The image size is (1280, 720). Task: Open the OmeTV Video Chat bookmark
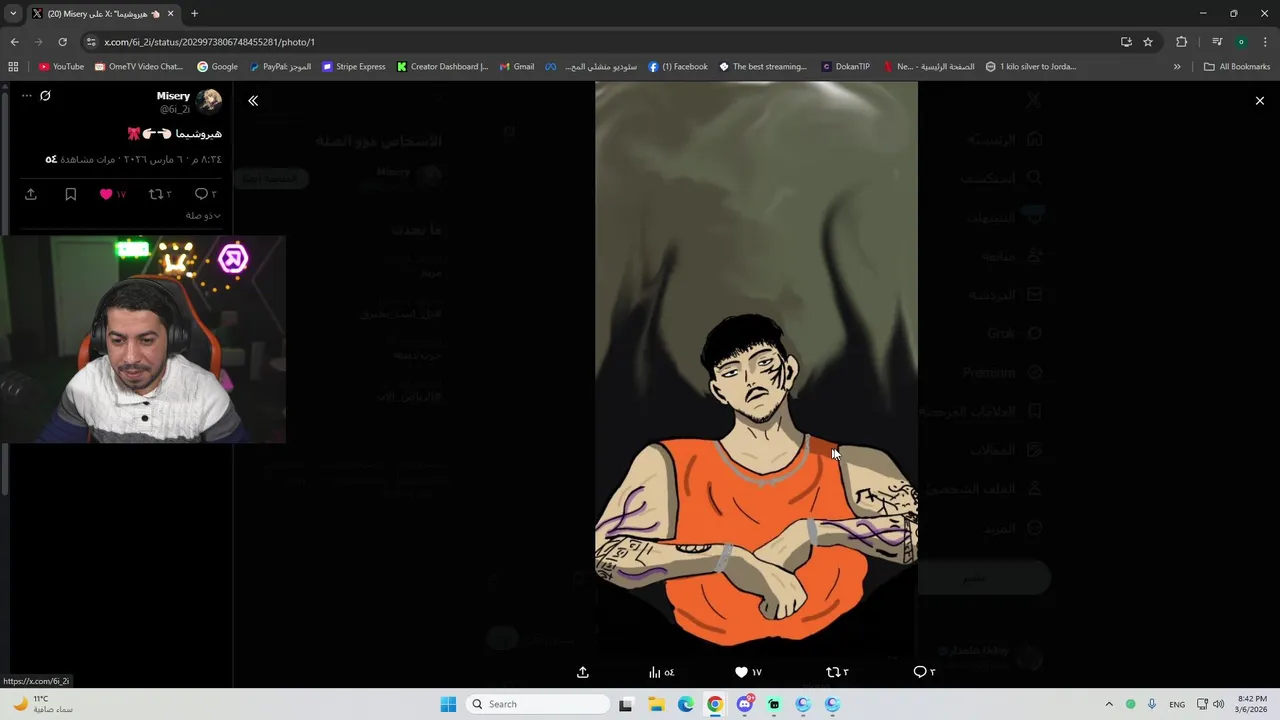(139, 67)
